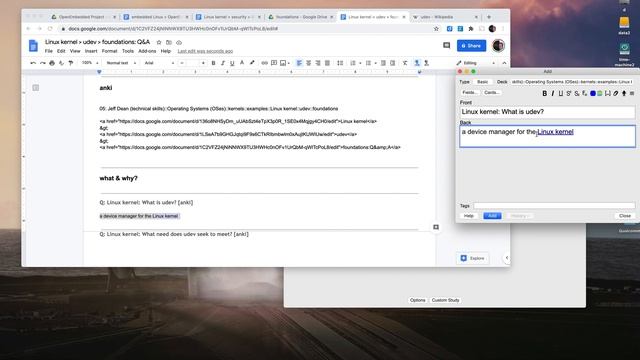The image size is (640, 360).
Task: Click the attach file paperclip icon in Anki
Action: 616,93
